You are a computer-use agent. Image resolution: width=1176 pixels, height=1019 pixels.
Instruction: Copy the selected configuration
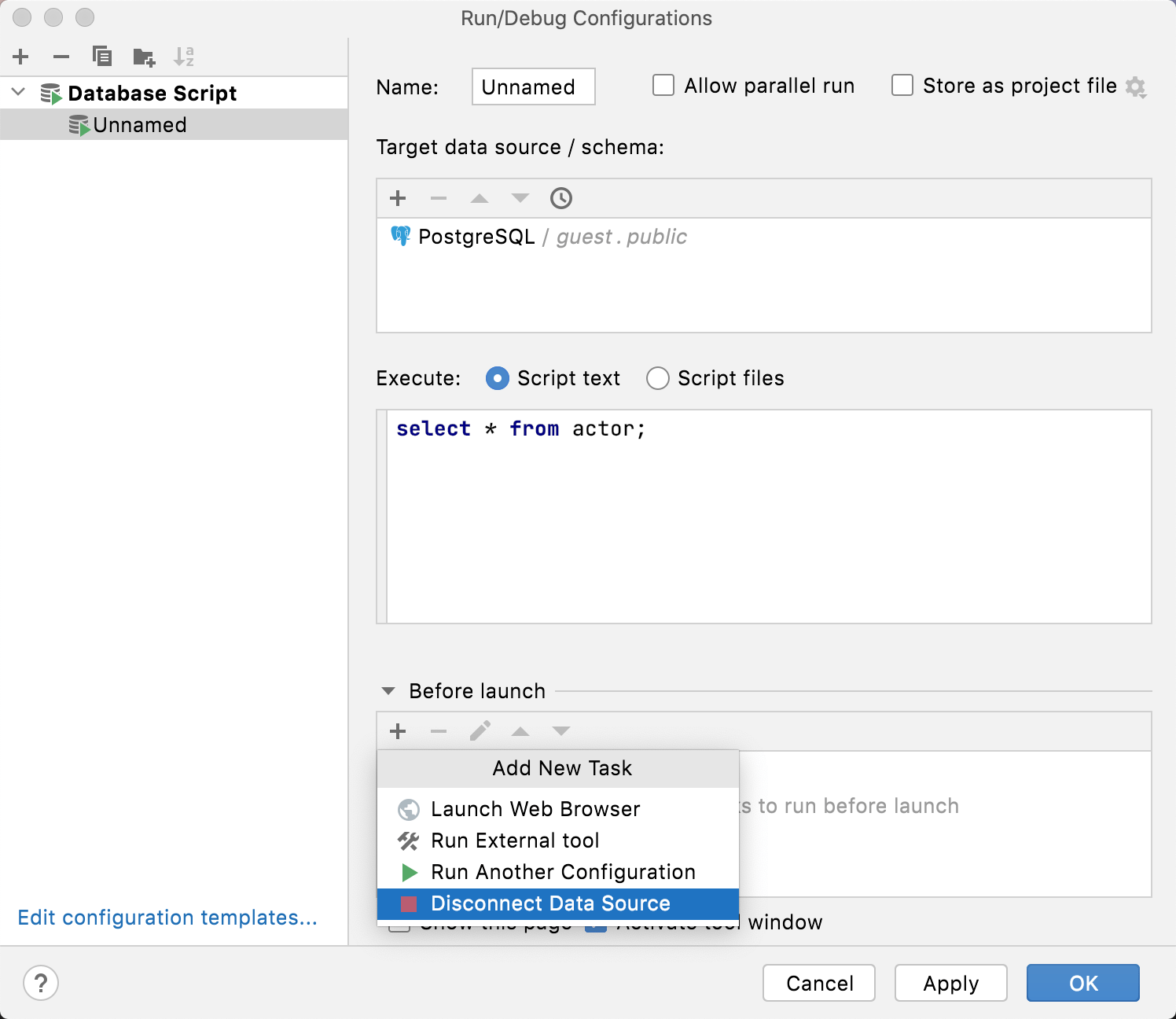[102, 57]
